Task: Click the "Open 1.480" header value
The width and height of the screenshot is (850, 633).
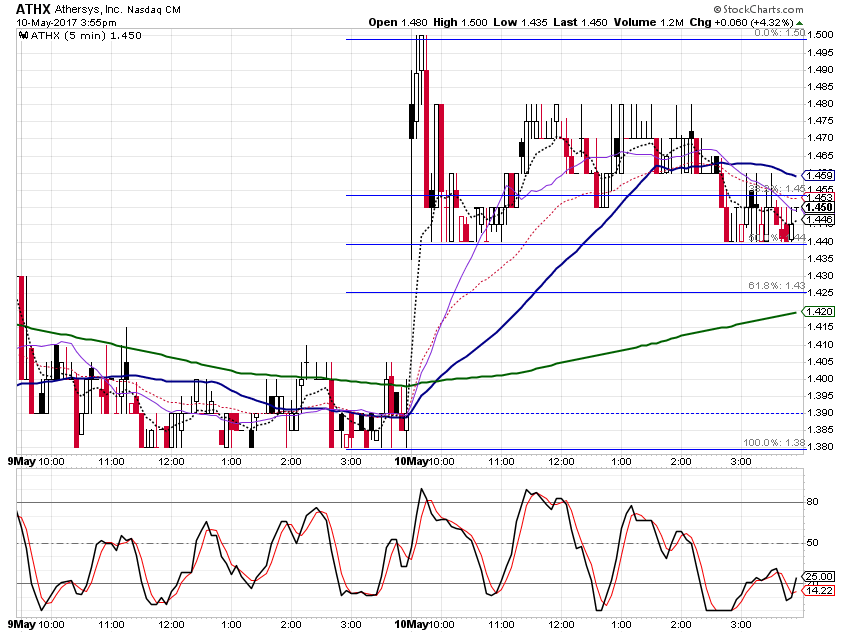Action: [x=398, y=23]
